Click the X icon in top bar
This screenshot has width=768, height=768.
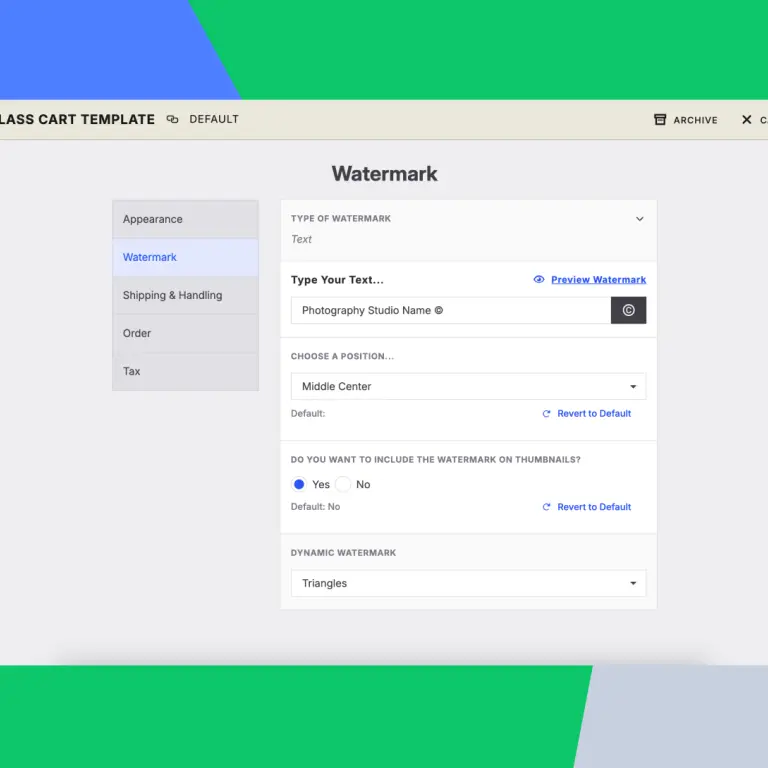coord(746,120)
